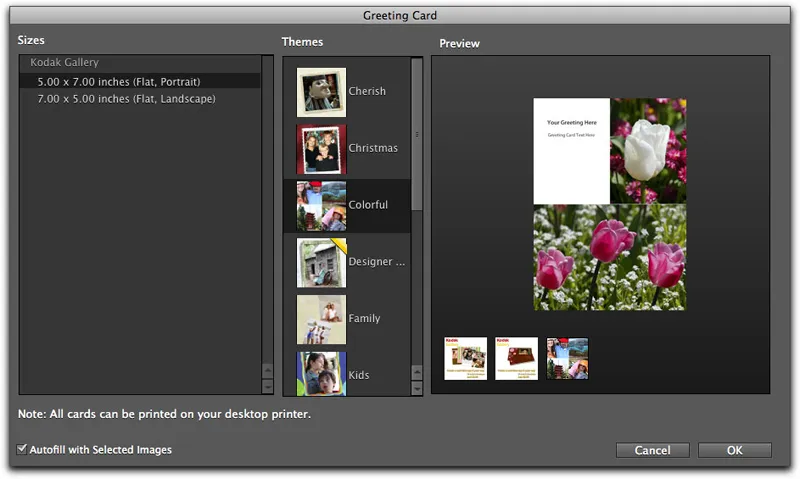Select the Christmas theme thumbnail

point(321,149)
